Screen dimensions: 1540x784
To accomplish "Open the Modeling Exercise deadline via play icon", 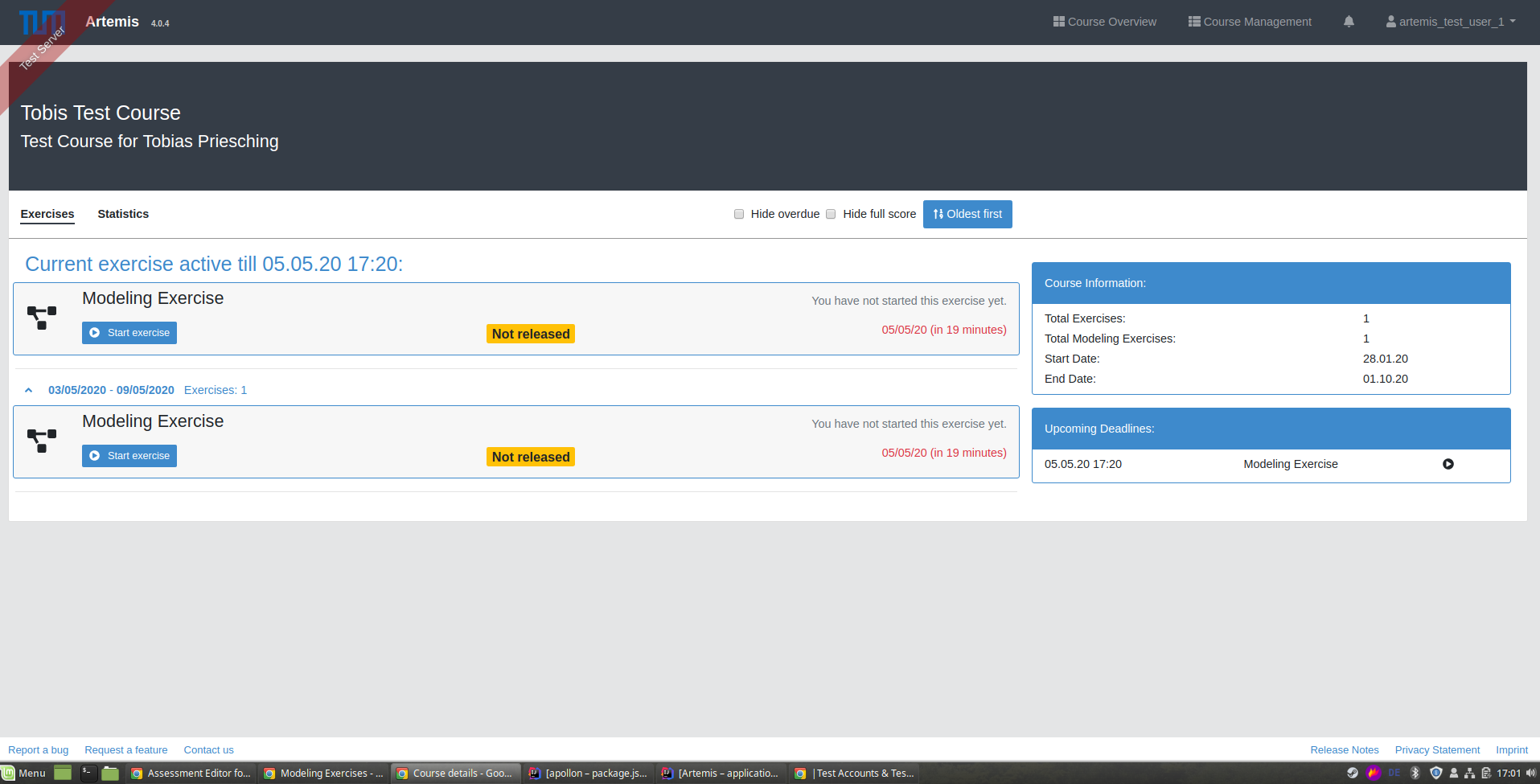I will point(1448,464).
